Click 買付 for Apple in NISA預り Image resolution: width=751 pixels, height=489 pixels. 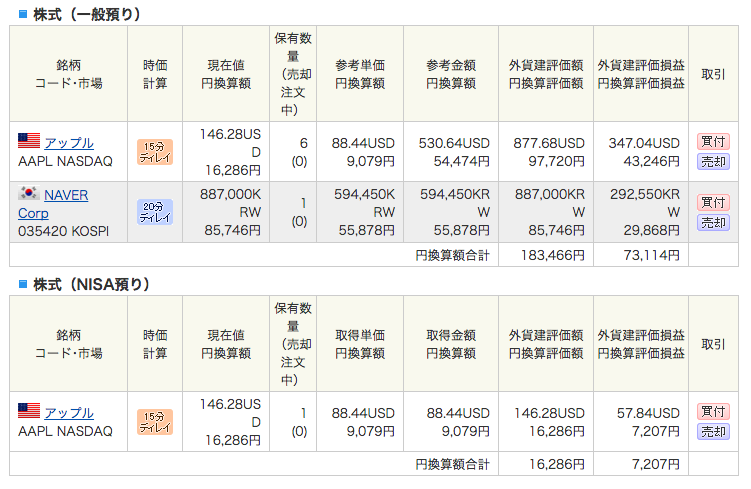pos(713,411)
